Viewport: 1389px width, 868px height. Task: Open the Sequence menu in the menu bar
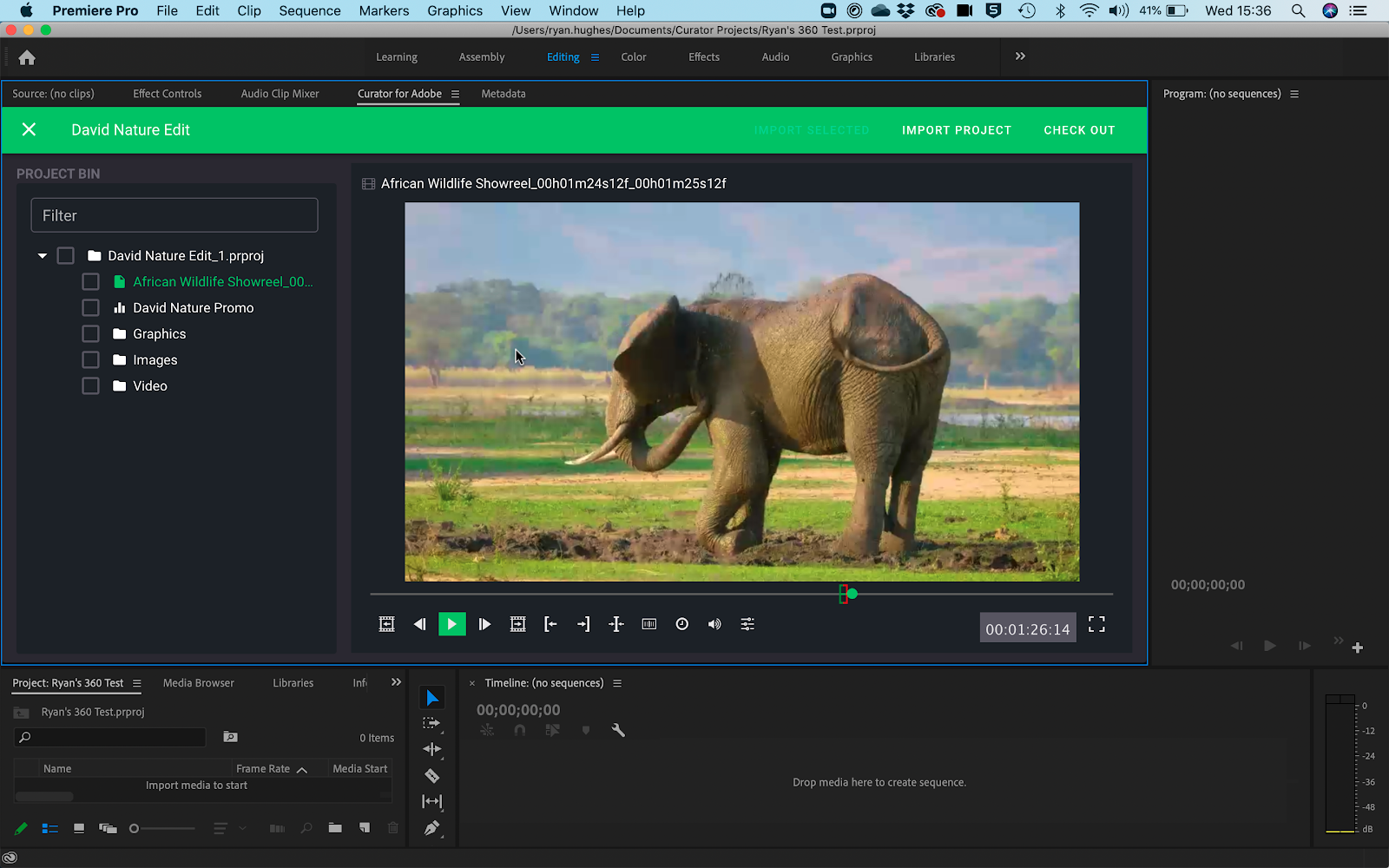[x=310, y=10]
